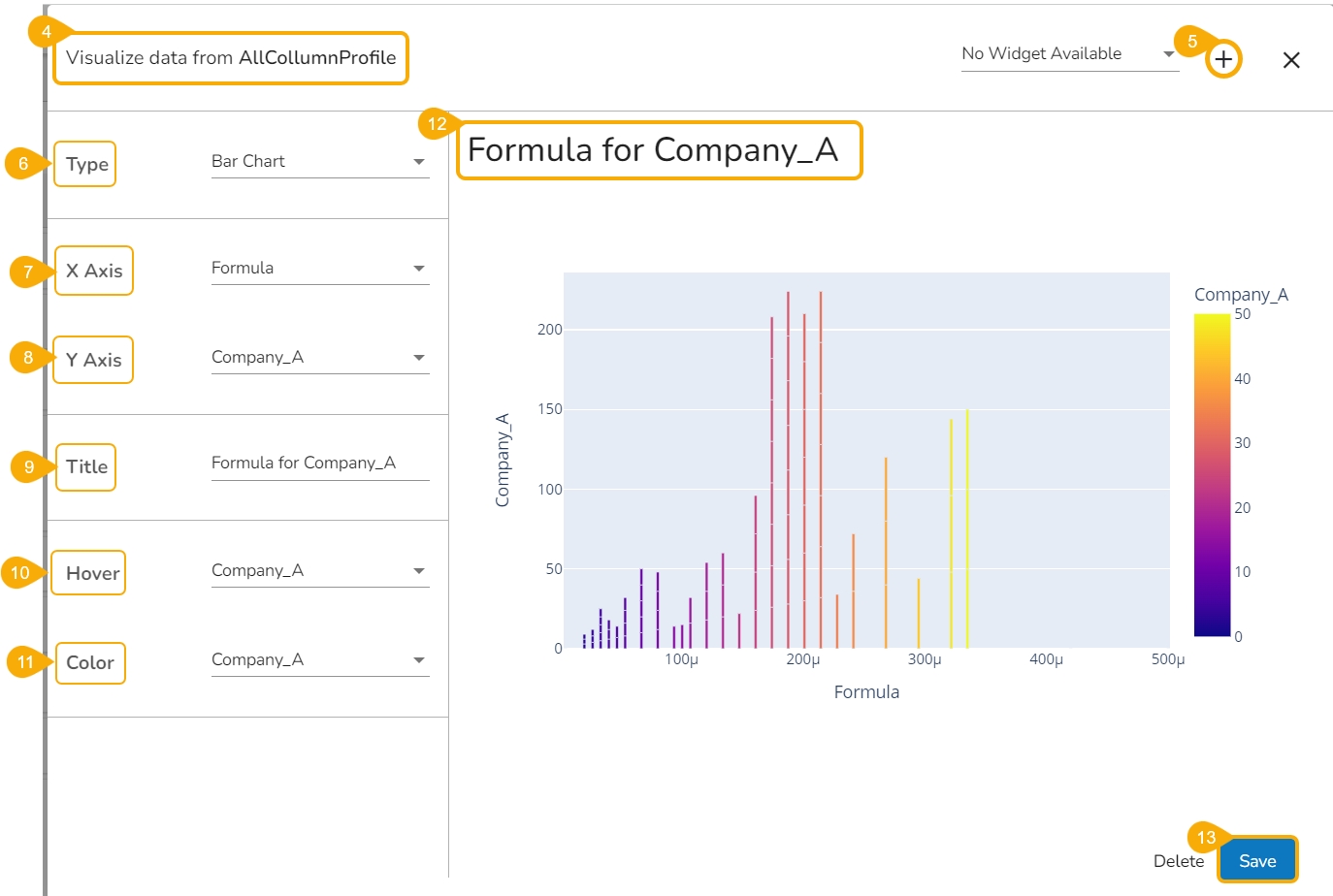Open the No Widget Available selector
This screenshot has width=1333, height=896.
[1068, 54]
